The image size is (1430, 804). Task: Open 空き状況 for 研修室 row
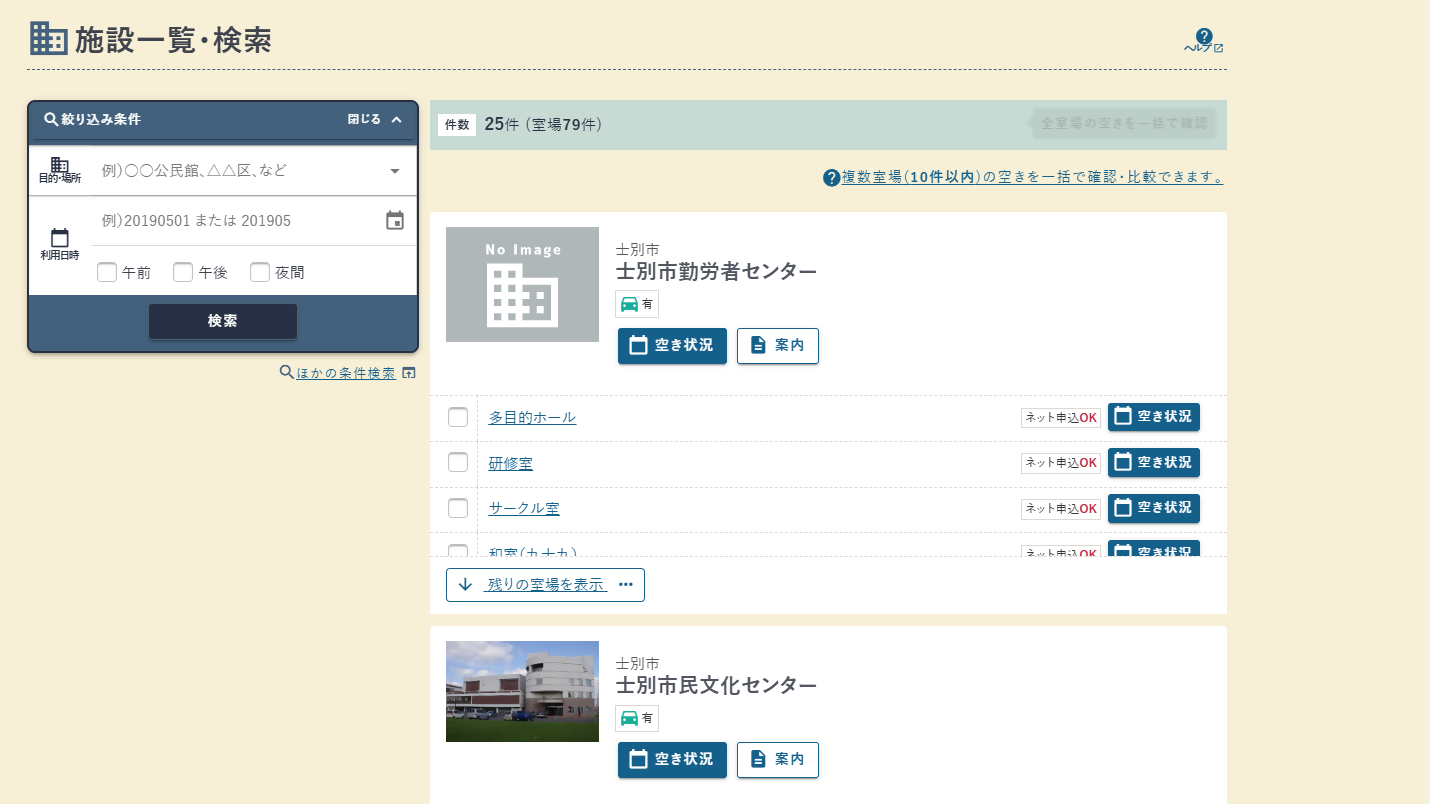1154,462
